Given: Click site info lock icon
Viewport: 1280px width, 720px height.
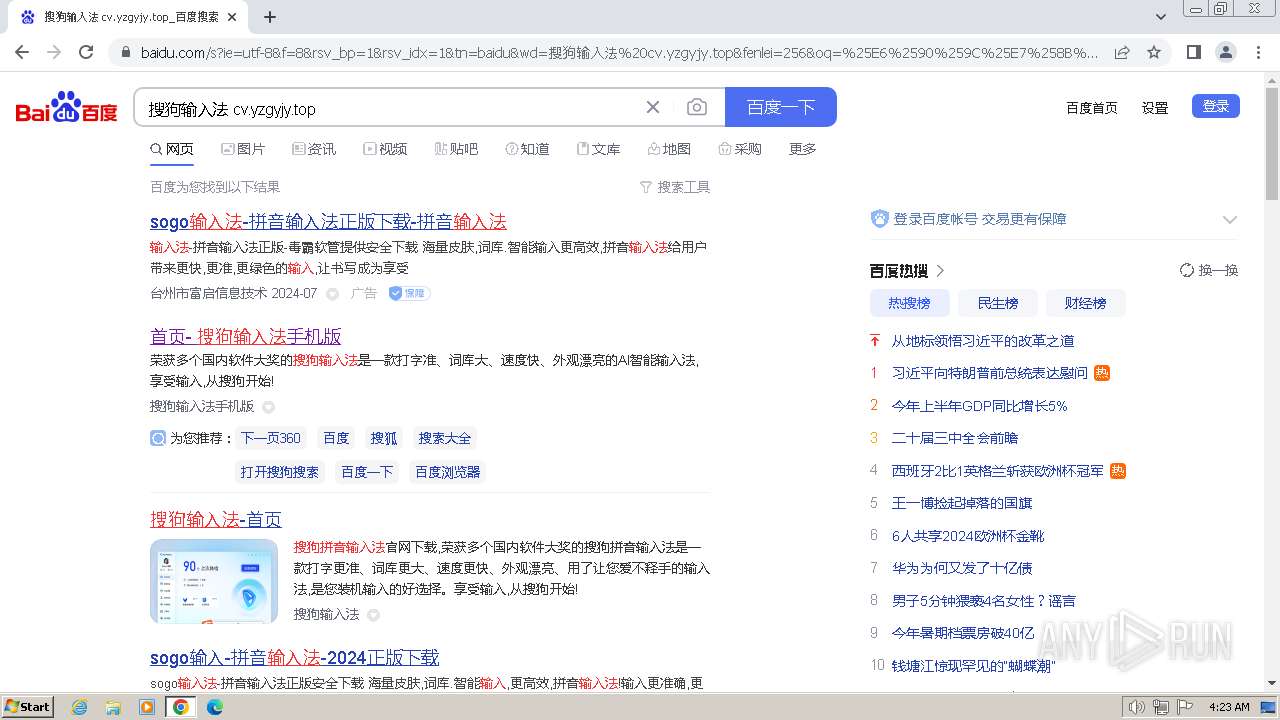Looking at the screenshot, I should point(125,52).
